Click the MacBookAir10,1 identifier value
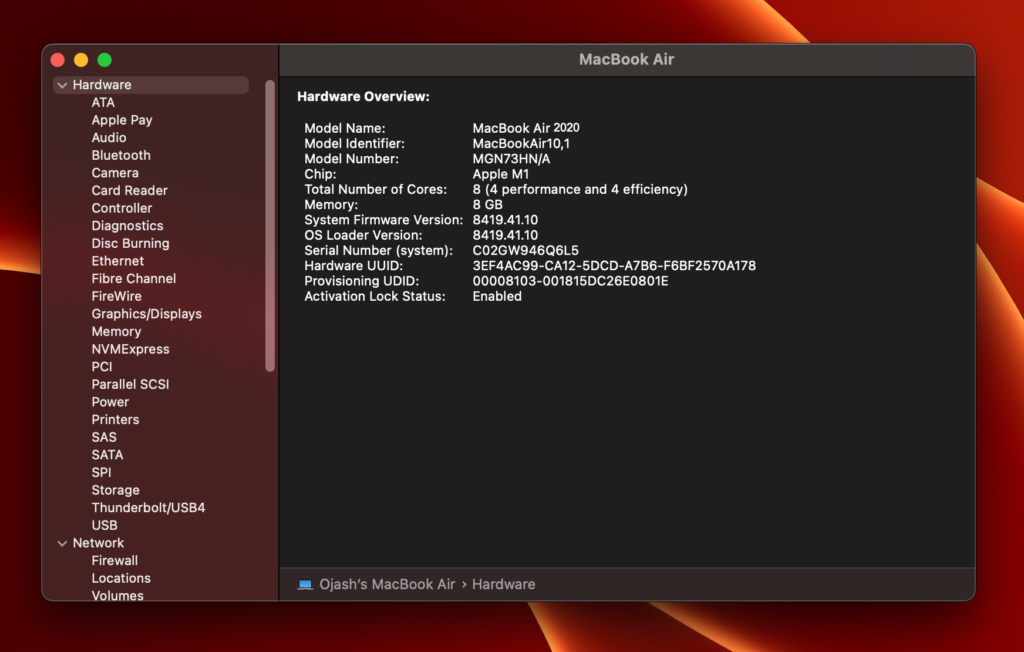The height and width of the screenshot is (652, 1024). tap(521, 144)
